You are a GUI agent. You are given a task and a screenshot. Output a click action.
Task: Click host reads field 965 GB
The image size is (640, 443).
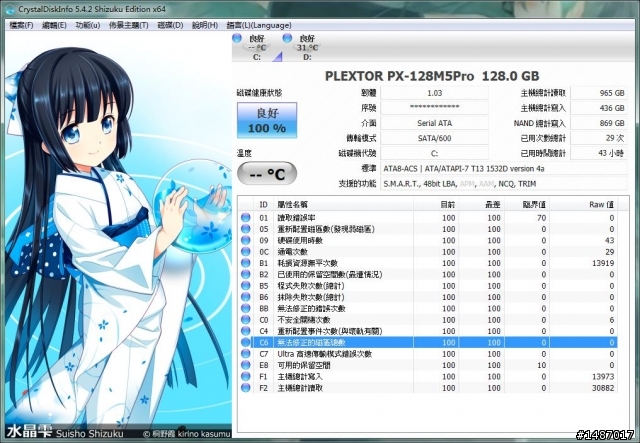click(599, 93)
